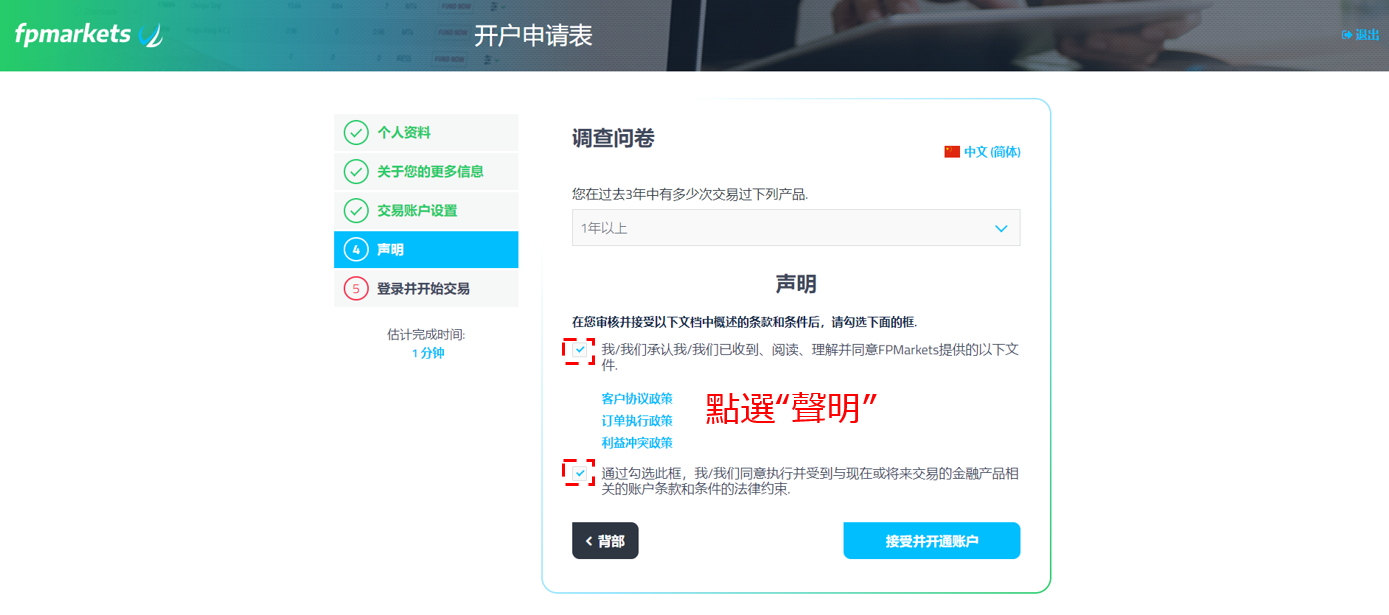The height and width of the screenshot is (615, 1389).
Task: Click the dropdown chevron arrow
Action: 1002,228
